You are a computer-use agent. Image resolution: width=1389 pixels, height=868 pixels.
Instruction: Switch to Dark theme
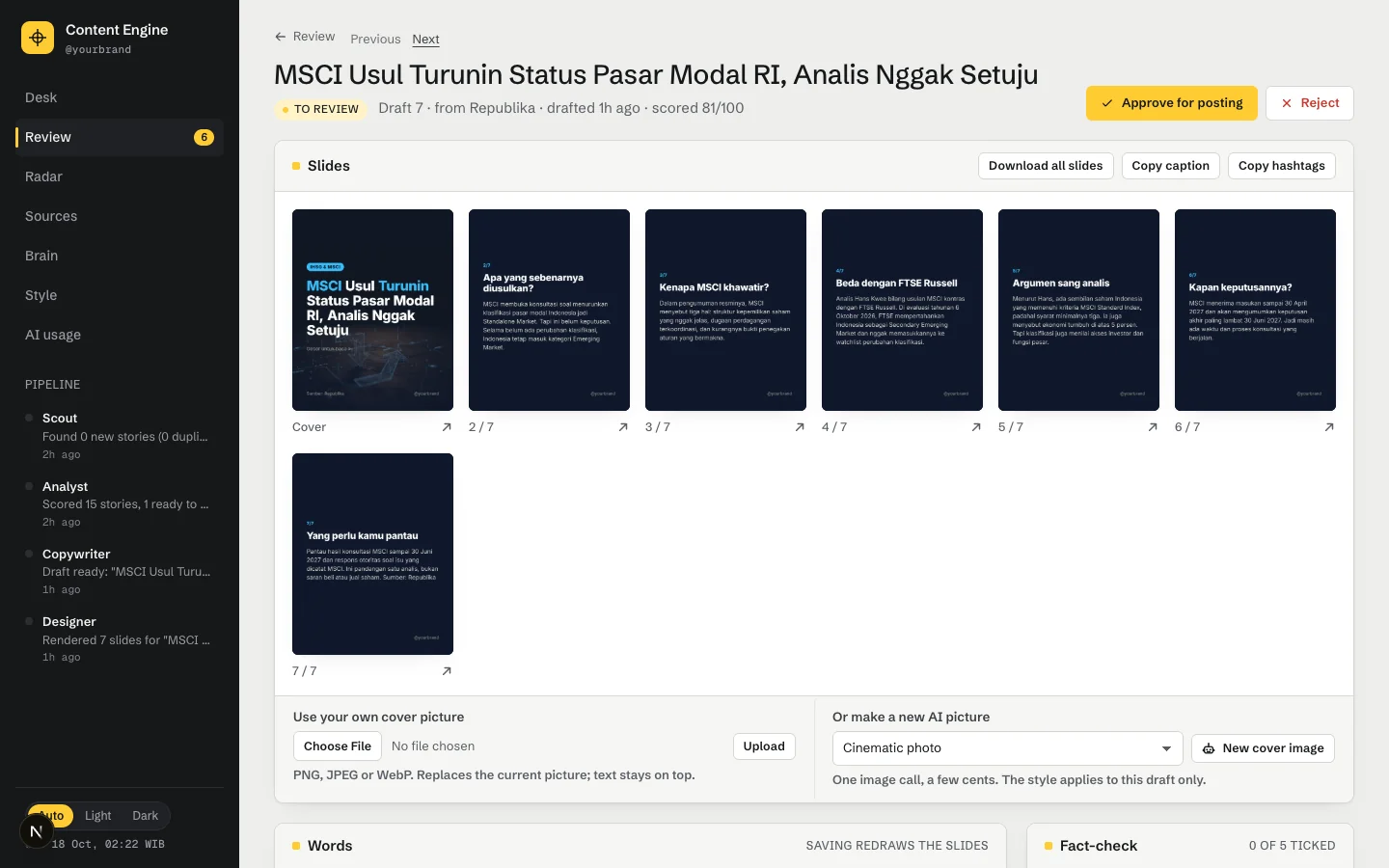pos(145,816)
